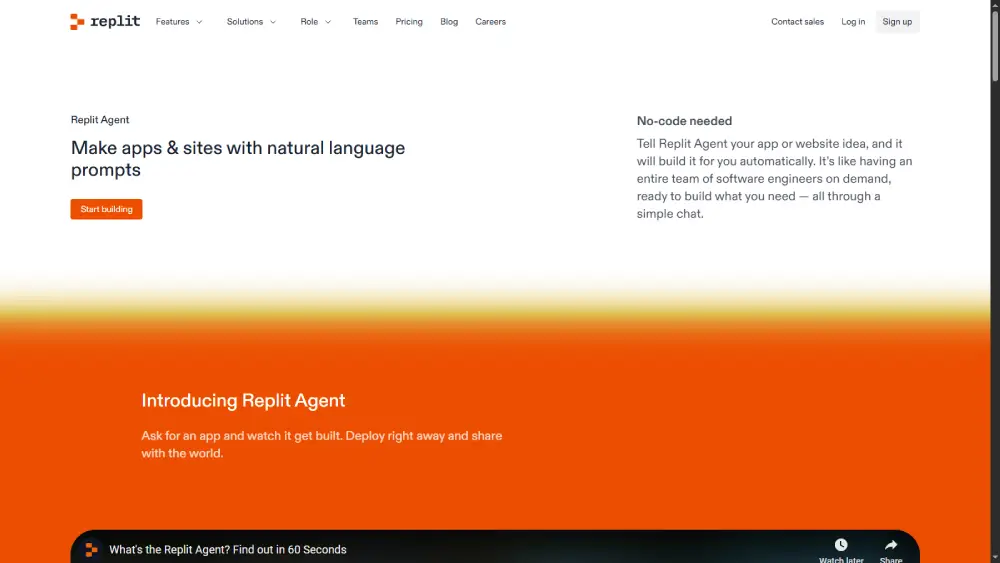Image resolution: width=1000 pixels, height=563 pixels.
Task: Open the Role dropdown menu
Action: click(316, 22)
